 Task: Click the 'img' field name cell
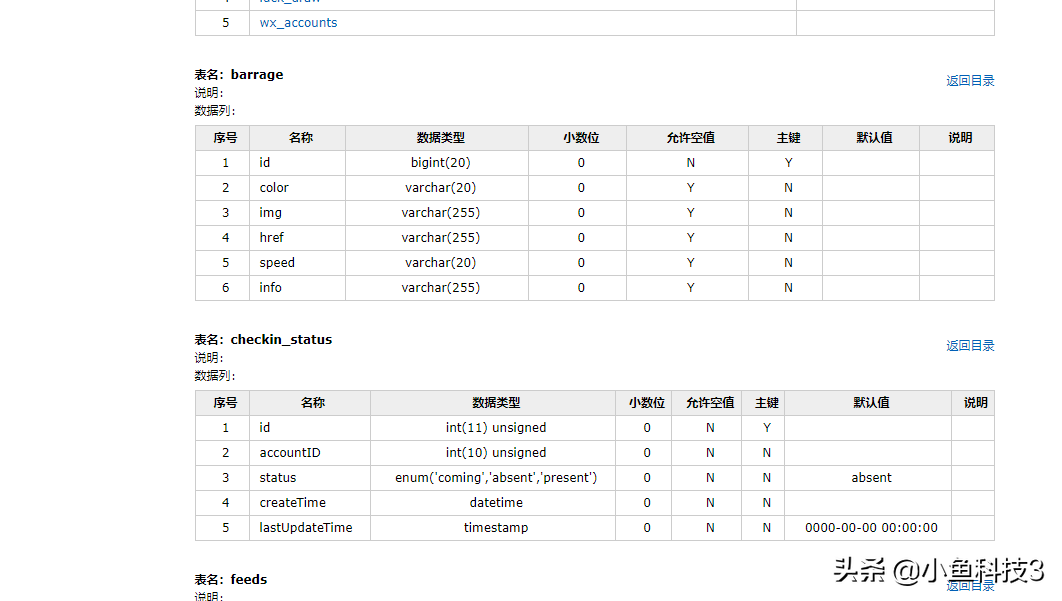tap(297, 213)
